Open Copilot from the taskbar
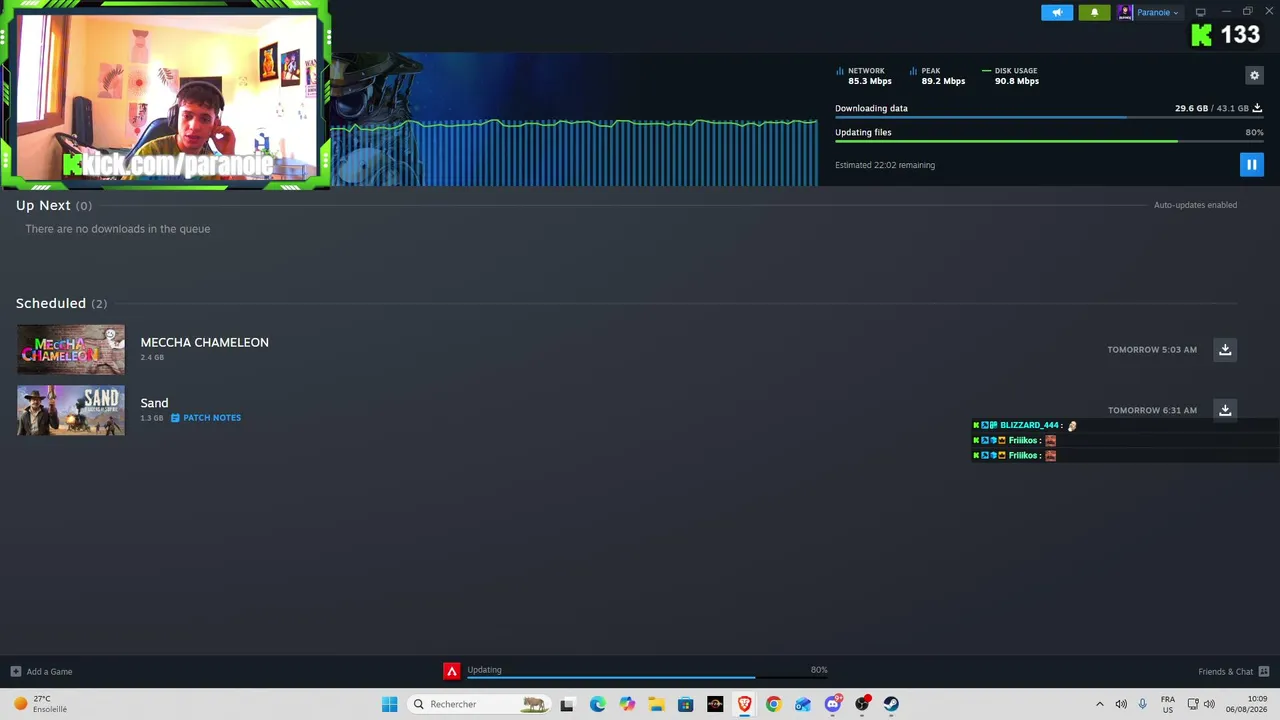 pos(627,704)
